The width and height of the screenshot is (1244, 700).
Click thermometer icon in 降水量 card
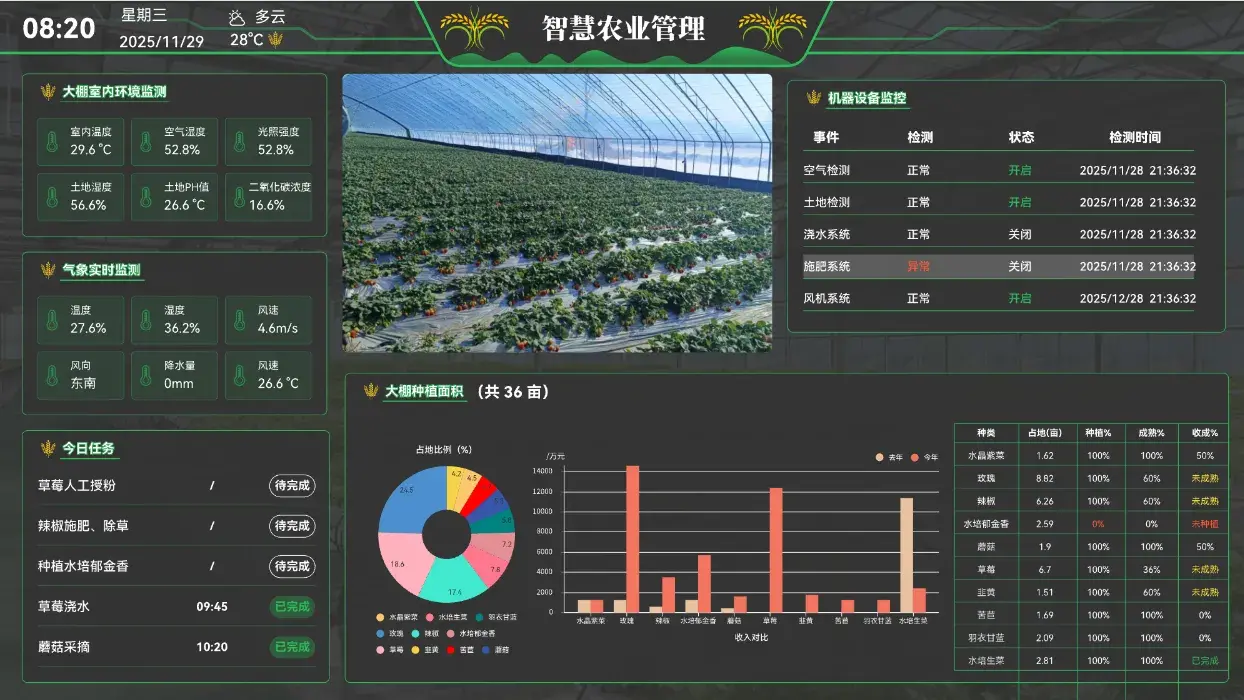point(146,375)
